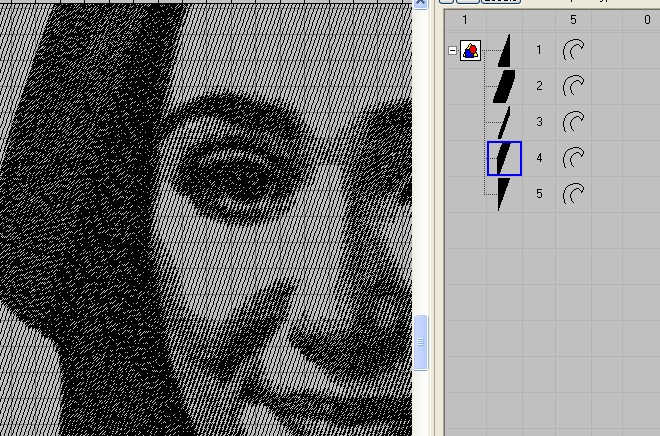The width and height of the screenshot is (660, 436).
Task: Click row number 4 in the list
Action: [x=539, y=158]
